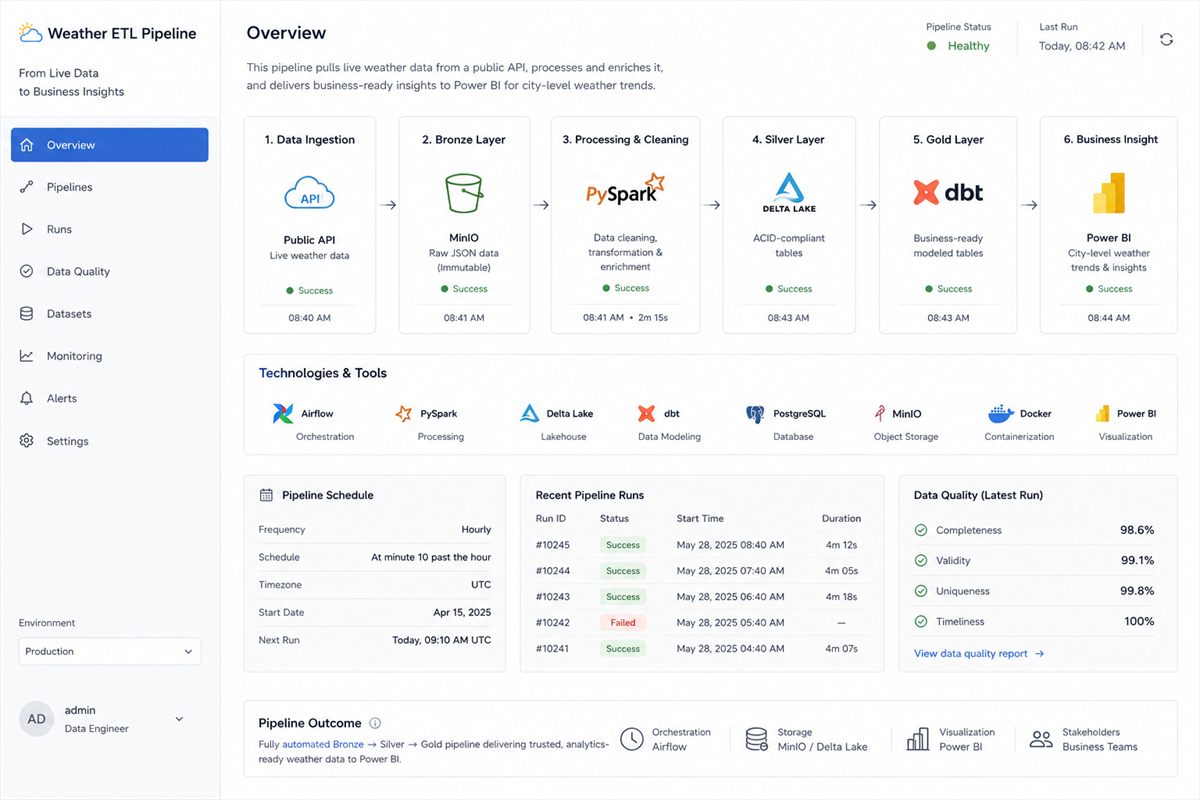Open Settings in the sidebar

[110, 441]
